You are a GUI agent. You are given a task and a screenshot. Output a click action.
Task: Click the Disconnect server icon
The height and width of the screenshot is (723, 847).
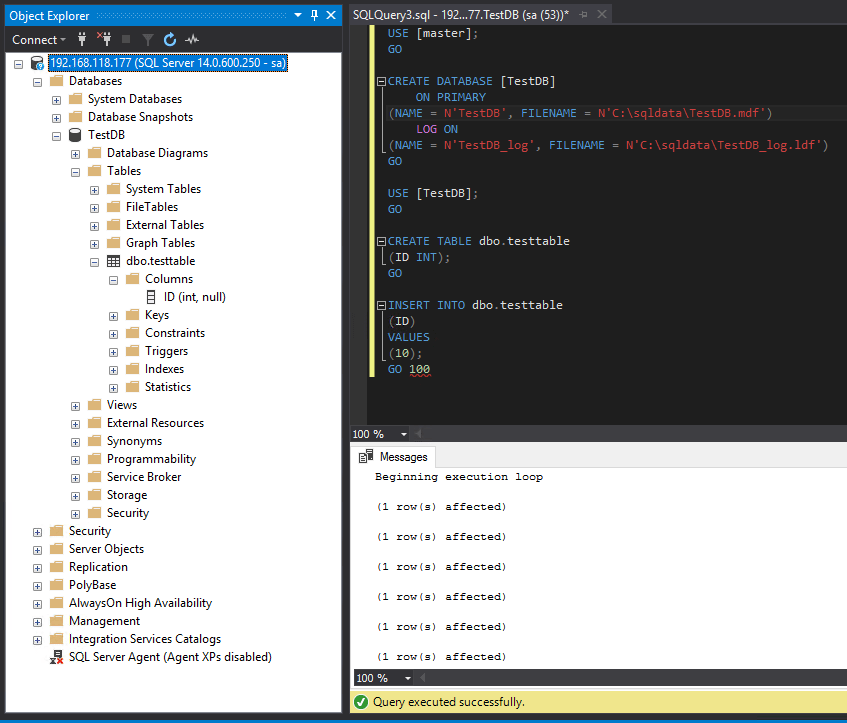coord(104,40)
